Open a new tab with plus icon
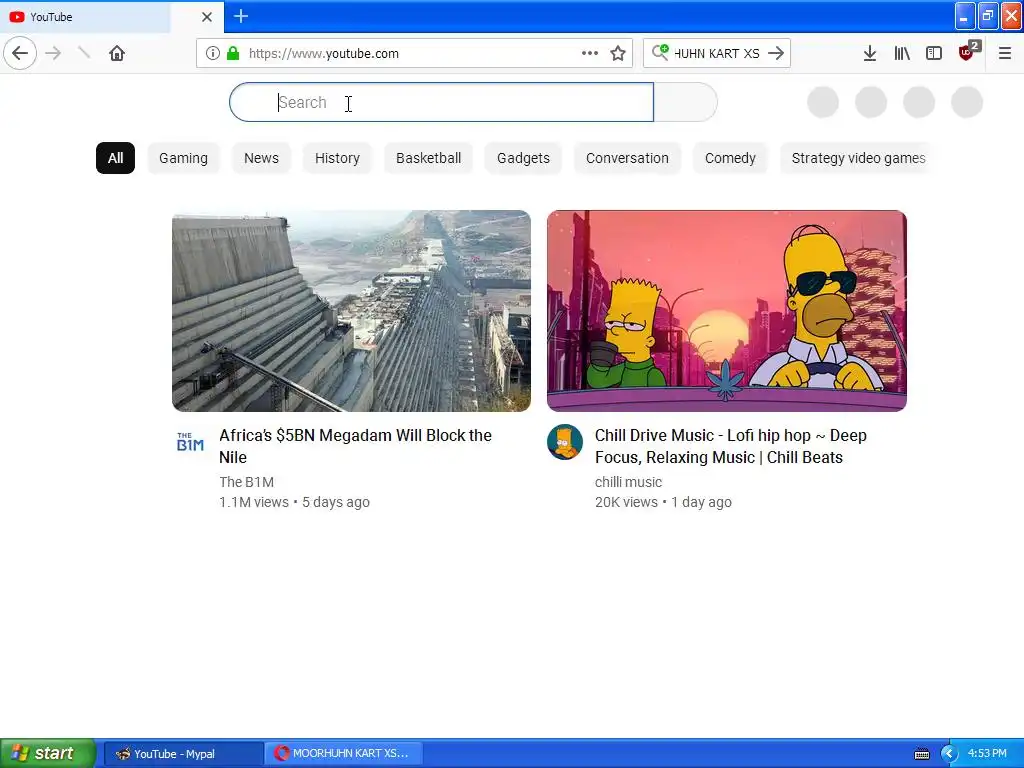Image resolution: width=1024 pixels, height=768 pixels. coord(240,16)
